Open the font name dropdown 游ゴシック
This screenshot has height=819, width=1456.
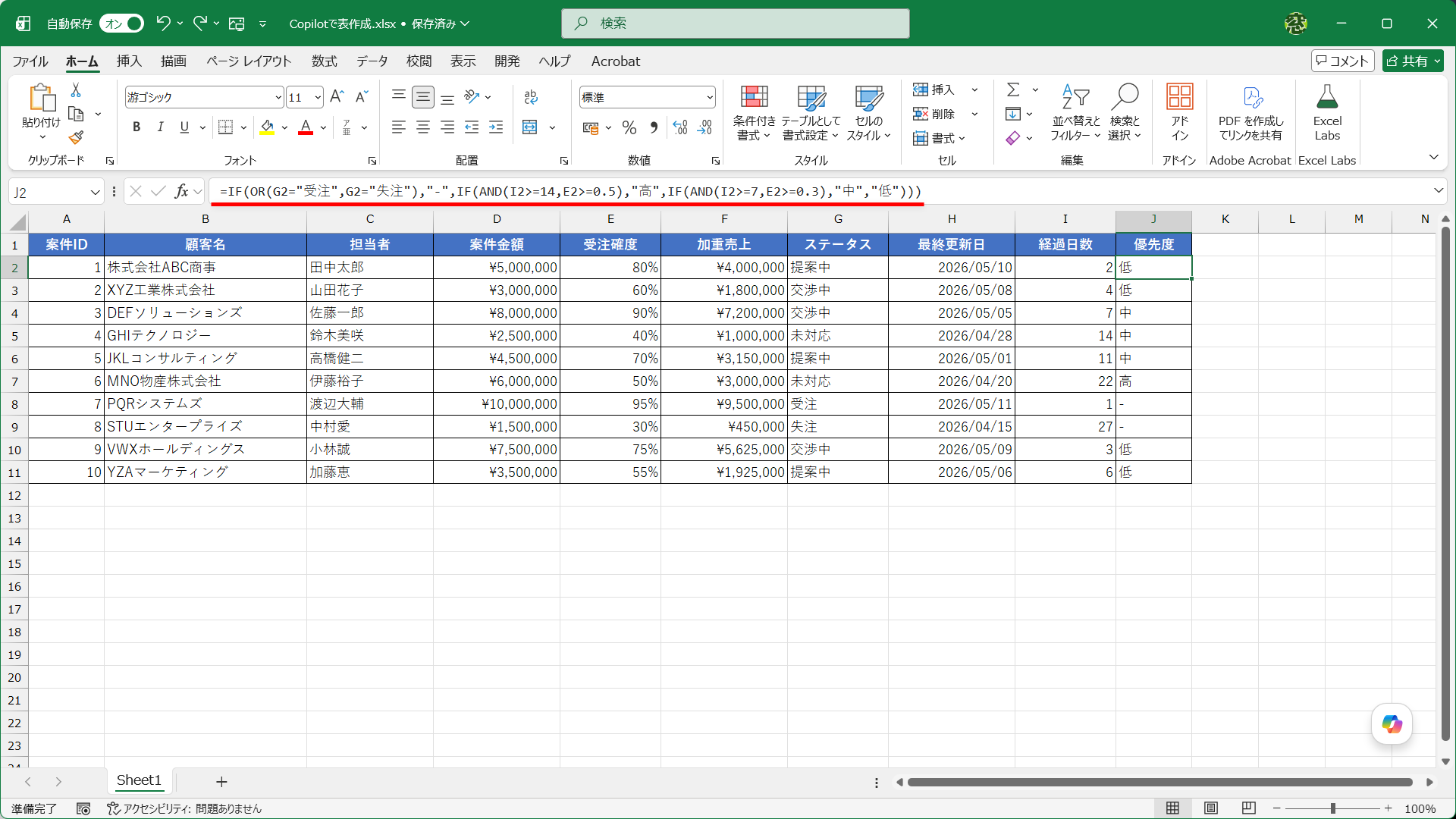(x=278, y=97)
